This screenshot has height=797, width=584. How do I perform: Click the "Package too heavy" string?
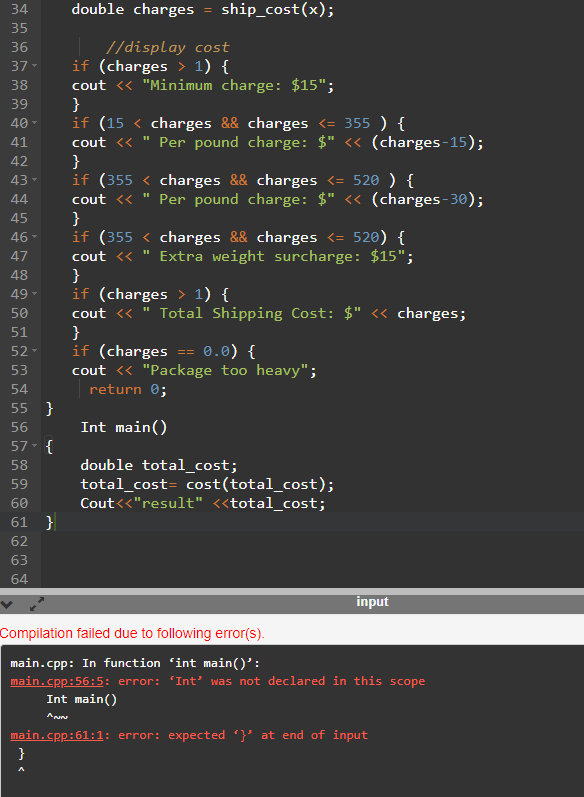225,371
